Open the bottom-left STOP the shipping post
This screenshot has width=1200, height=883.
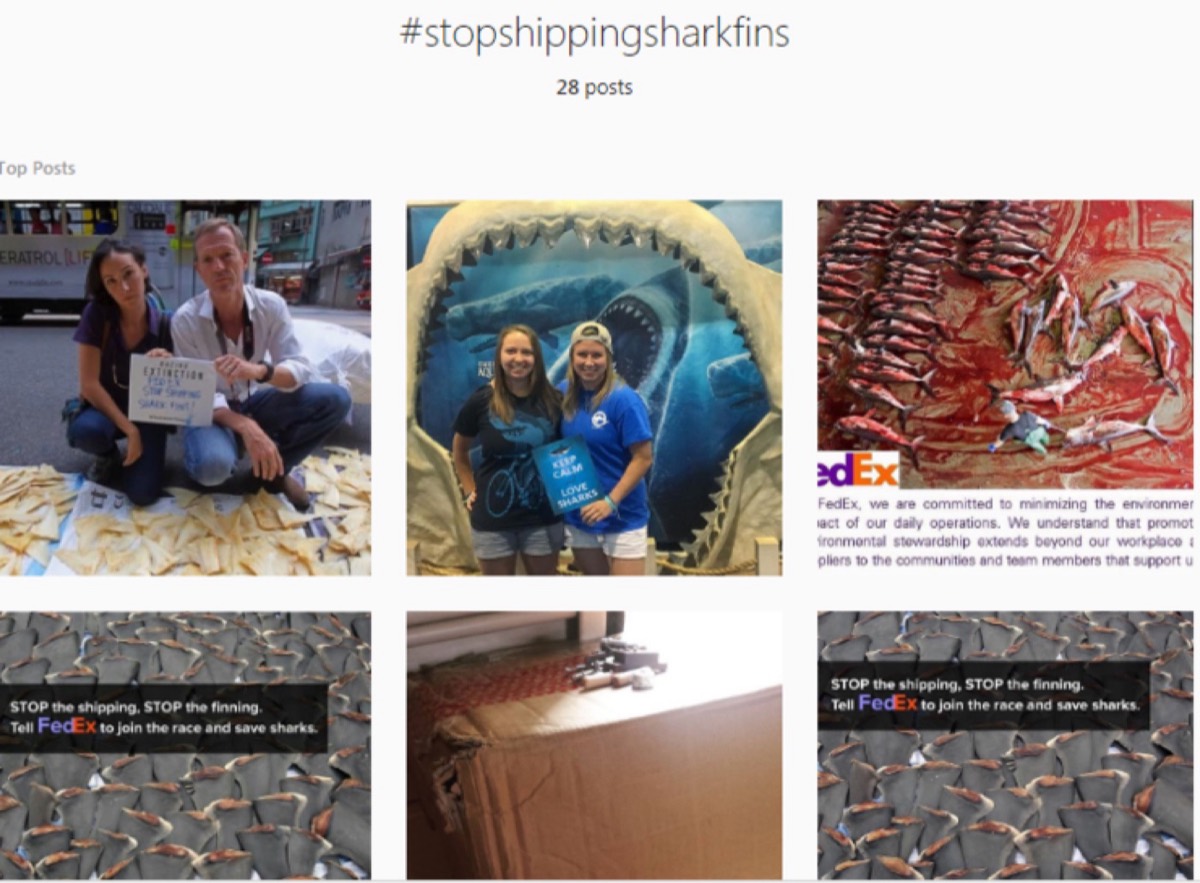pos(185,746)
